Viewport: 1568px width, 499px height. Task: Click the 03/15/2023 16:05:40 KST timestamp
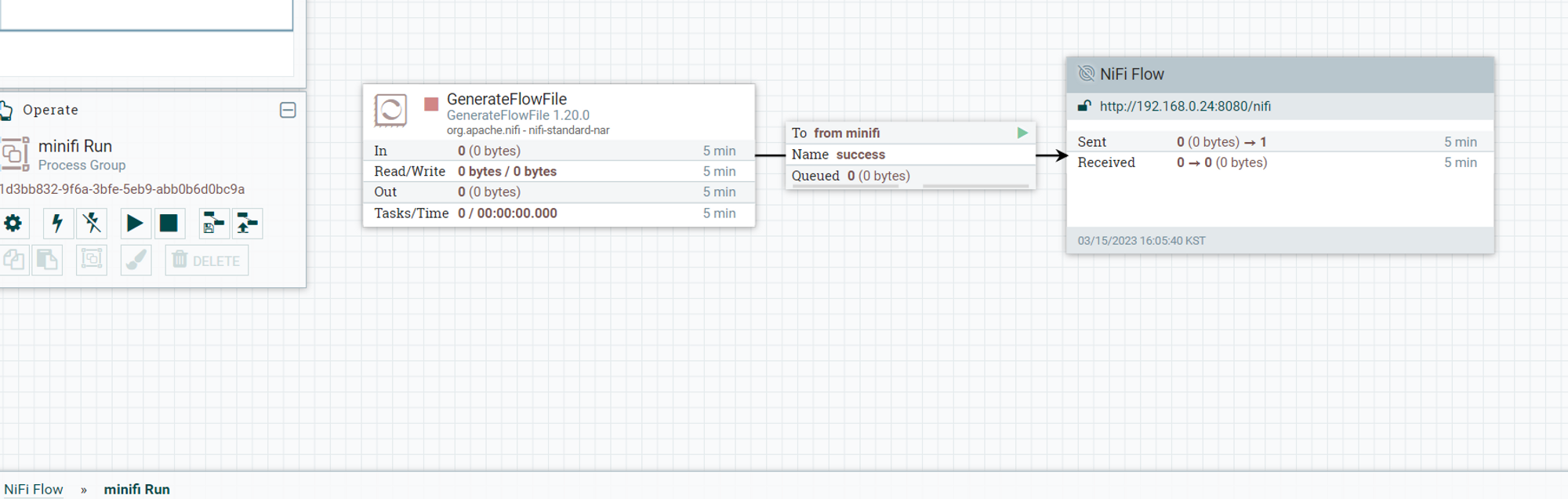(x=1142, y=241)
